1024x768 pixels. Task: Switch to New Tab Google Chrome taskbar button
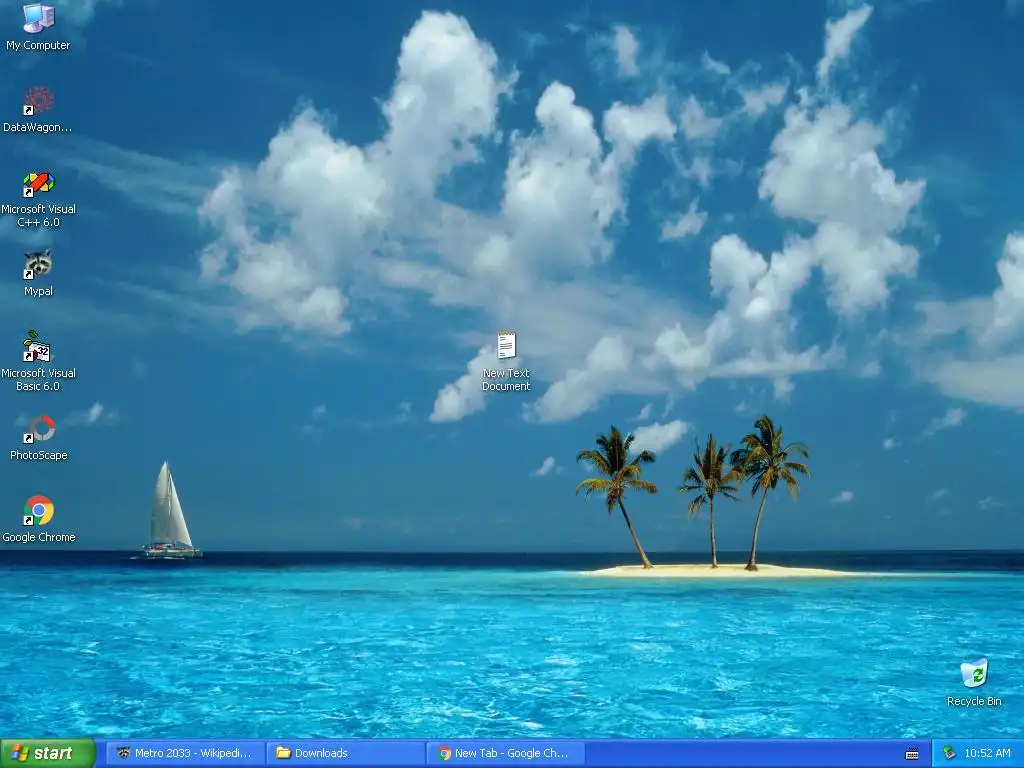point(505,753)
